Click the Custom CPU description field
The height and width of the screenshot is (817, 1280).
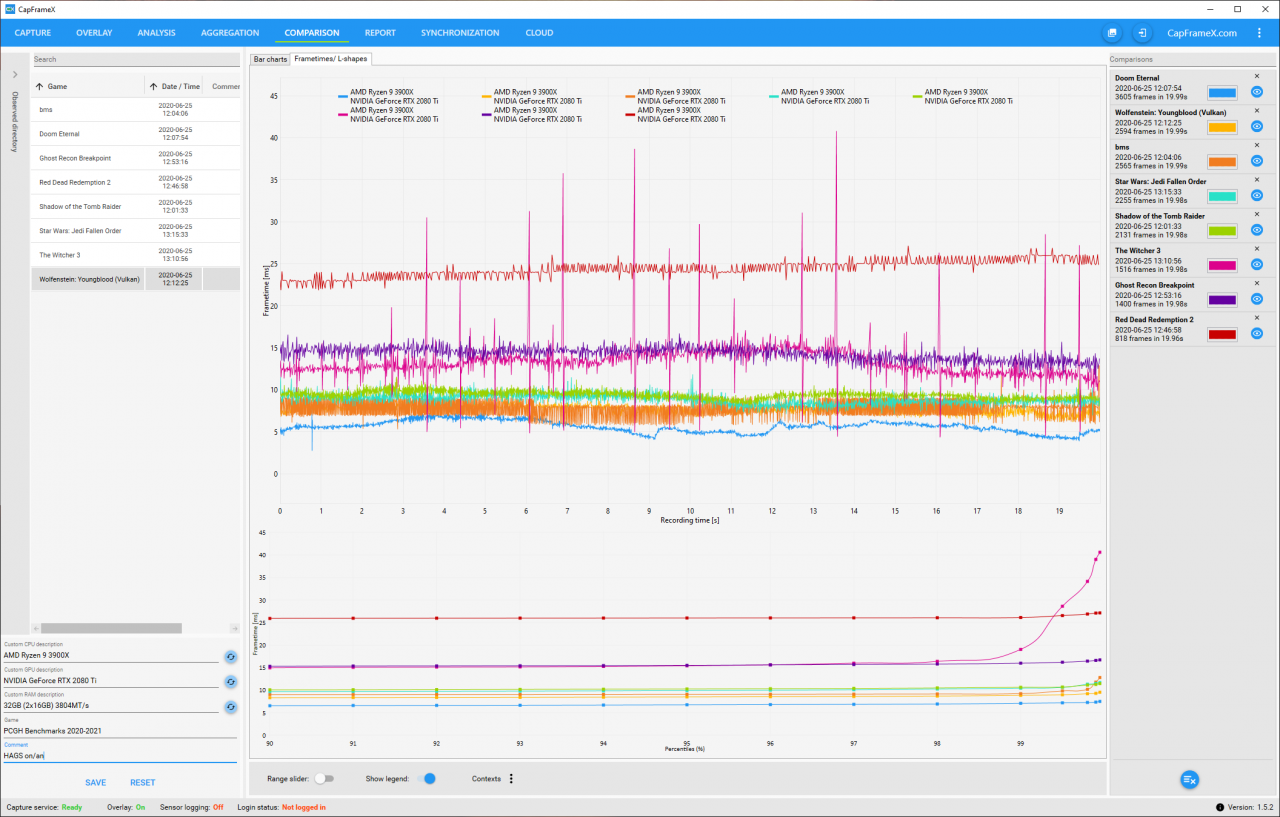[x=111, y=655]
